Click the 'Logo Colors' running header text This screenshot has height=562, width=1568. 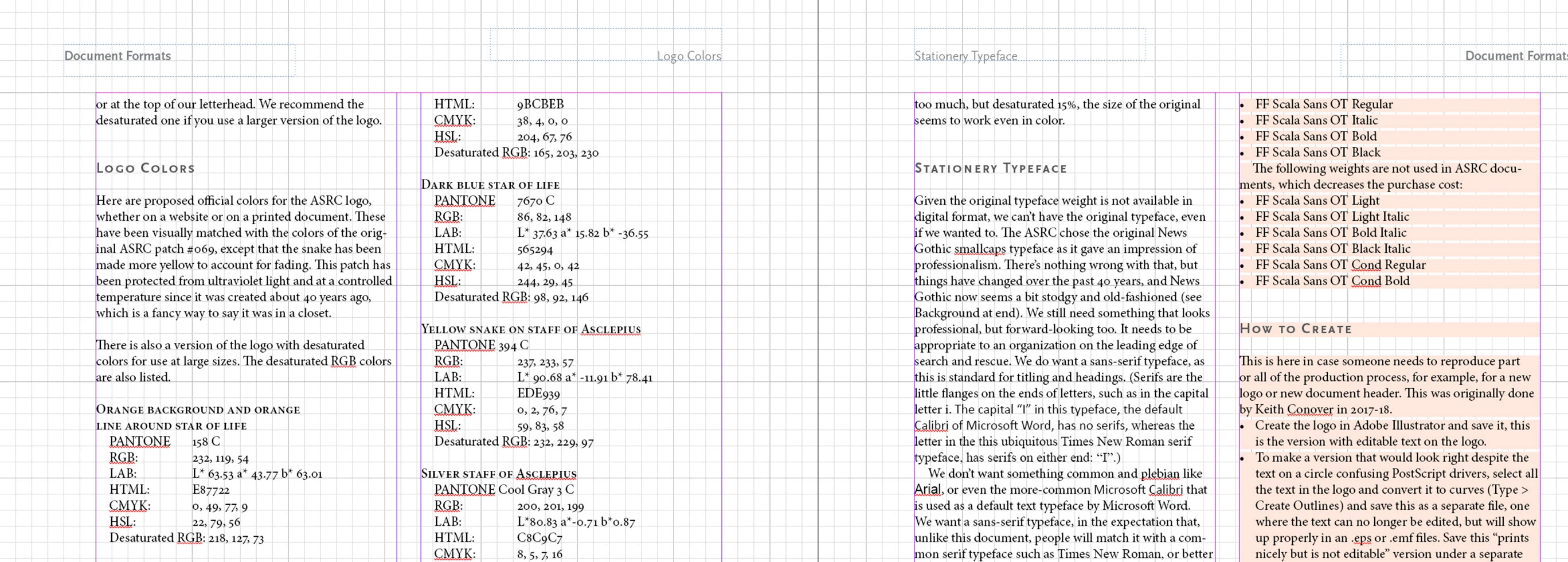[689, 56]
